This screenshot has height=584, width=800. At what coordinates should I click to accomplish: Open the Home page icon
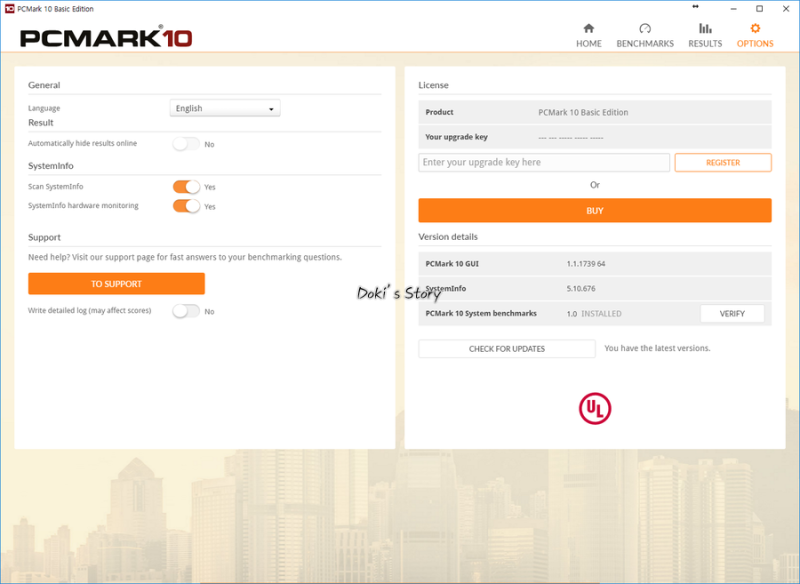[x=589, y=28]
